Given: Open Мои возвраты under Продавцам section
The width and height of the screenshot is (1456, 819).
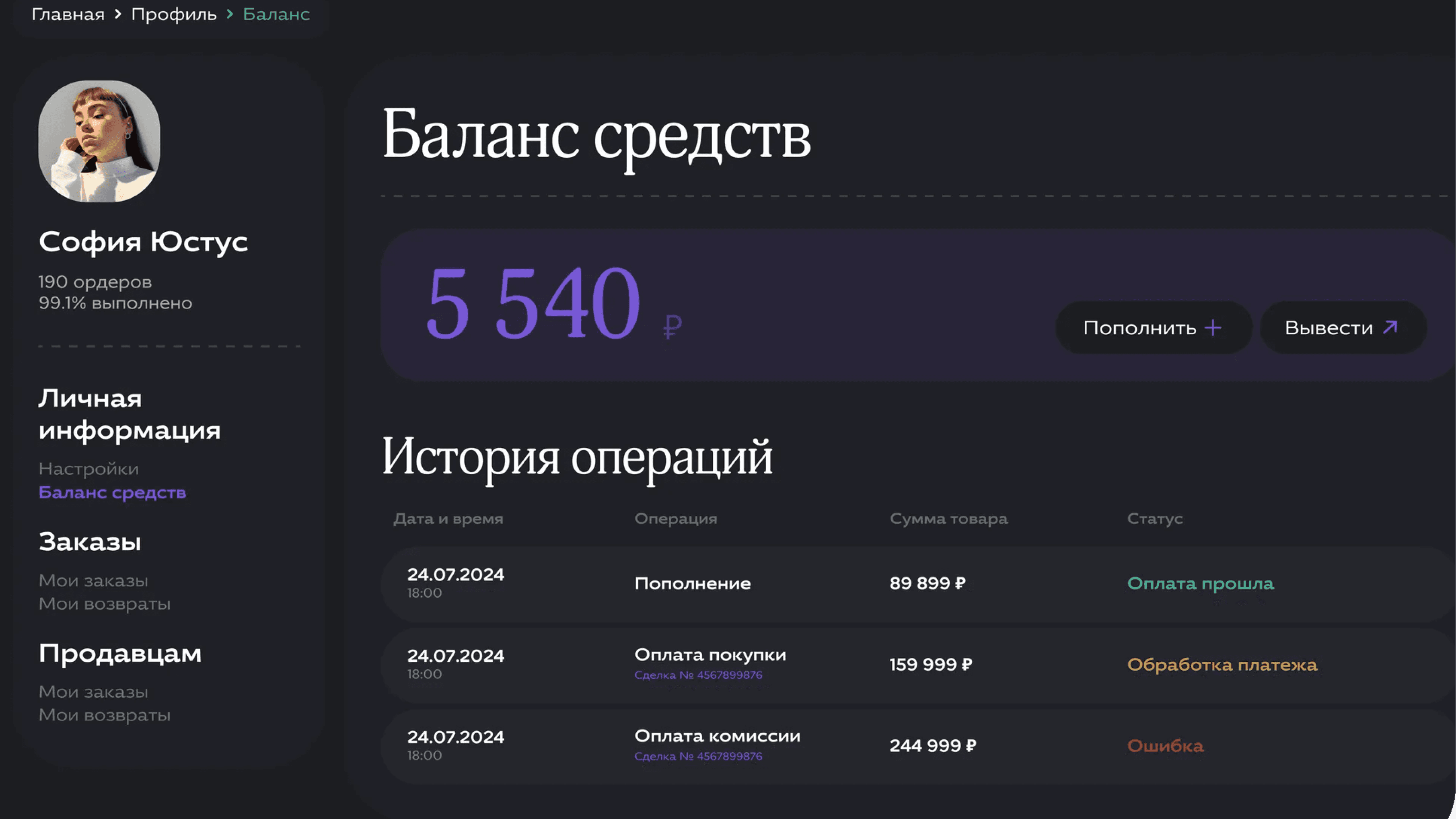Looking at the screenshot, I should pyautogui.click(x=105, y=715).
